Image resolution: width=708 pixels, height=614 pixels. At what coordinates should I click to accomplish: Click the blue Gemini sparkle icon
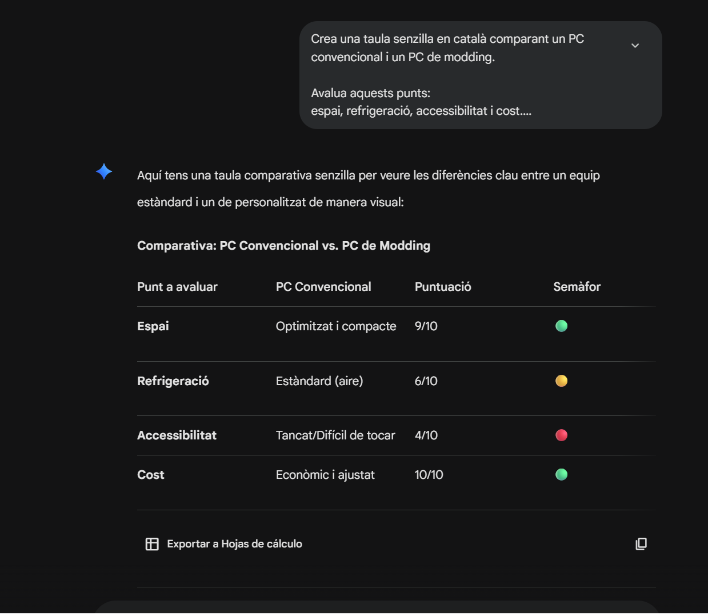click(x=104, y=172)
